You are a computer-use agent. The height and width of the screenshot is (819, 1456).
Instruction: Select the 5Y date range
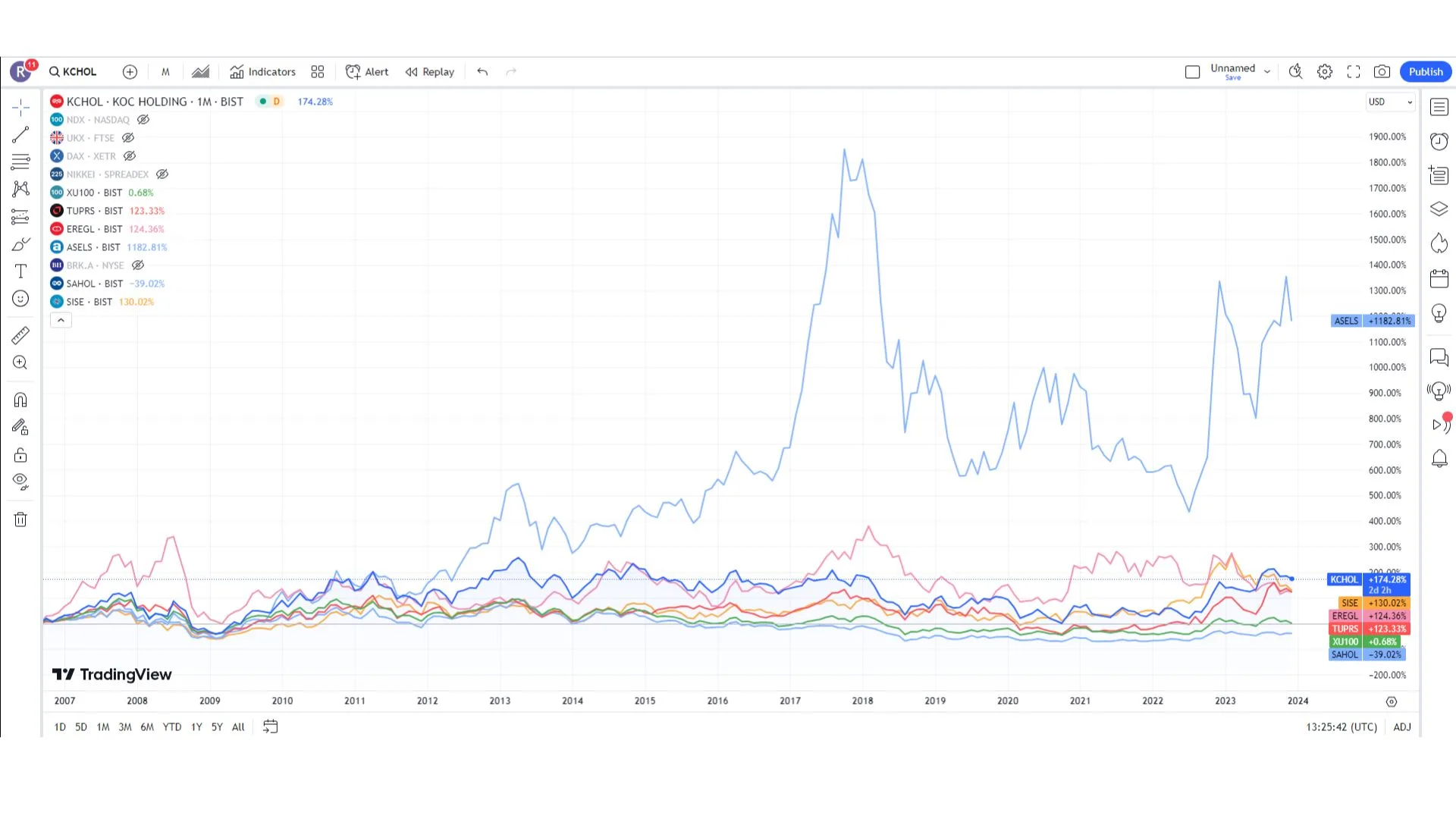(x=217, y=726)
